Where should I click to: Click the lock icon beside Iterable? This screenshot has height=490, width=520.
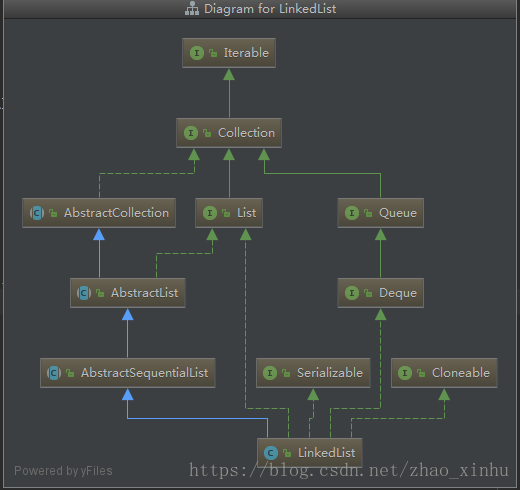click(213, 53)
